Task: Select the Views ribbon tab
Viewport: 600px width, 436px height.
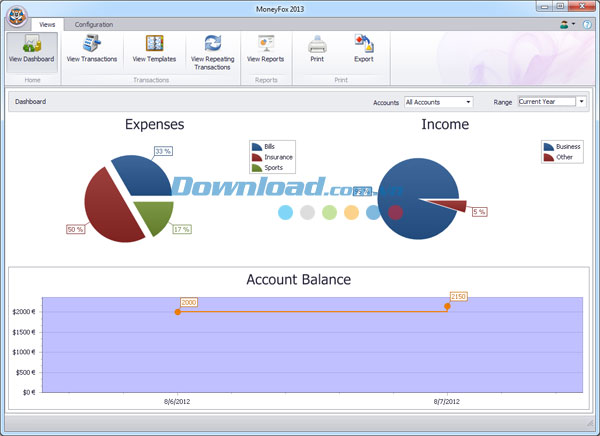Action: (x=47, y=23)
